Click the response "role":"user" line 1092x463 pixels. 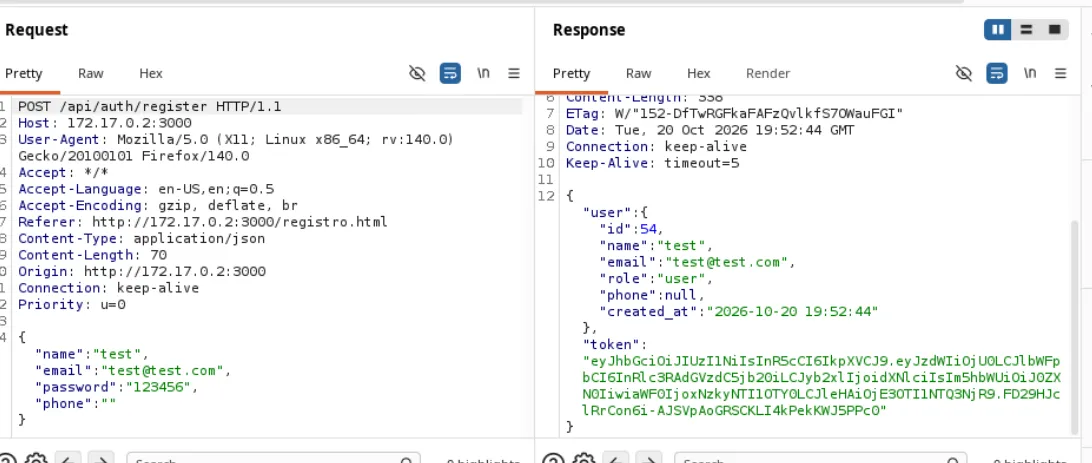click(x=657, y=278)
